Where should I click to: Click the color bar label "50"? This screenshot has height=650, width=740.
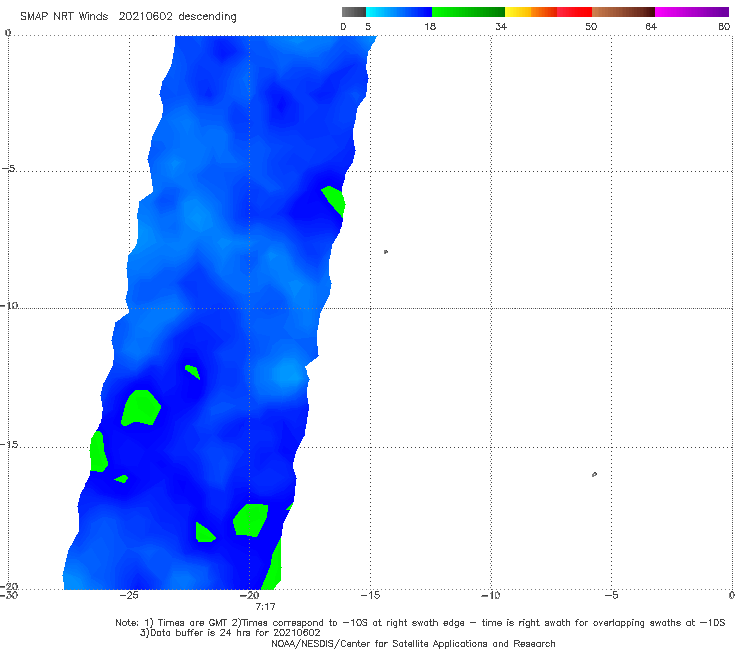(591, 26)
